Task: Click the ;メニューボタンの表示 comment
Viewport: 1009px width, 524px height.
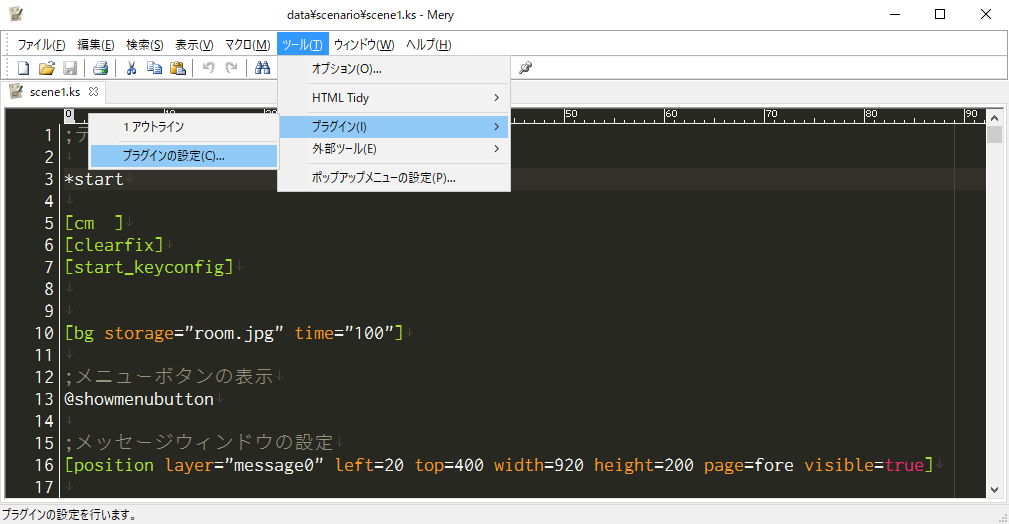Action: (x=169, y=377)
